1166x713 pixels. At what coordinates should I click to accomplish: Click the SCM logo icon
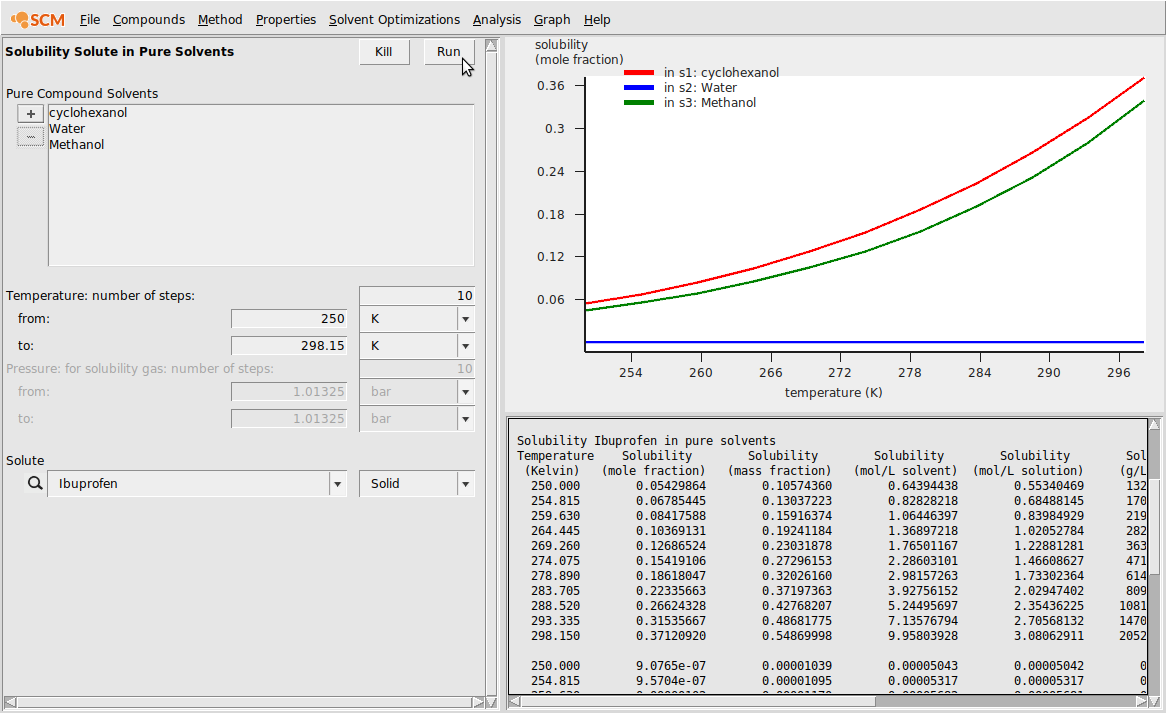38,19
